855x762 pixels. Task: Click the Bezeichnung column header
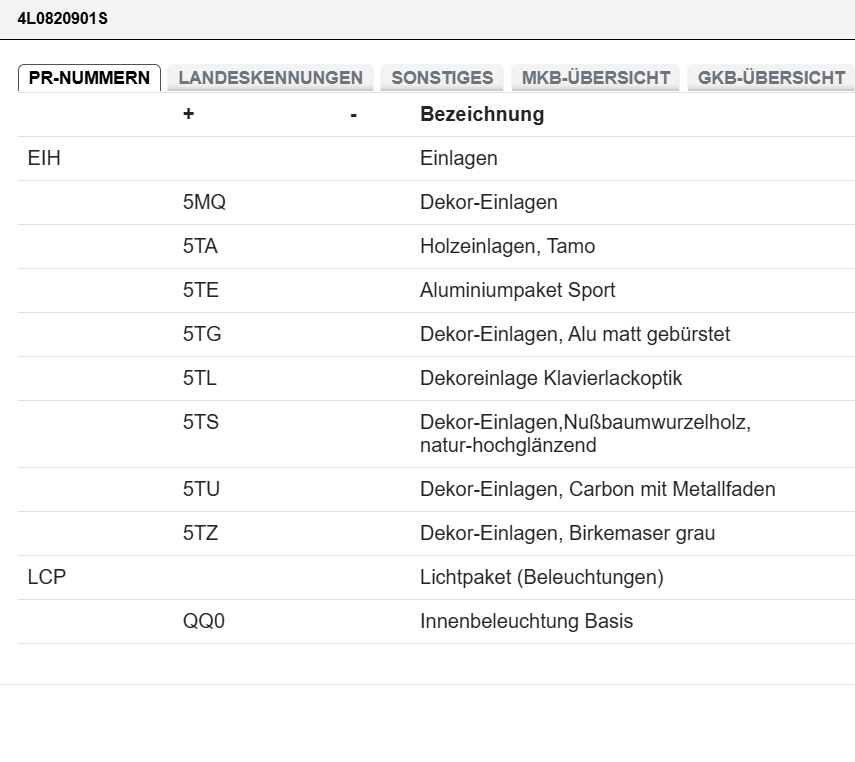tap(482, 114)
